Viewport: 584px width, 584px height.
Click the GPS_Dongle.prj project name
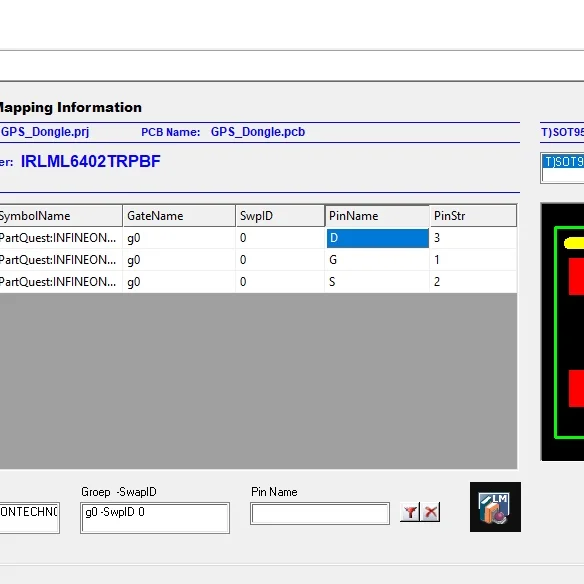pos(45,132)
